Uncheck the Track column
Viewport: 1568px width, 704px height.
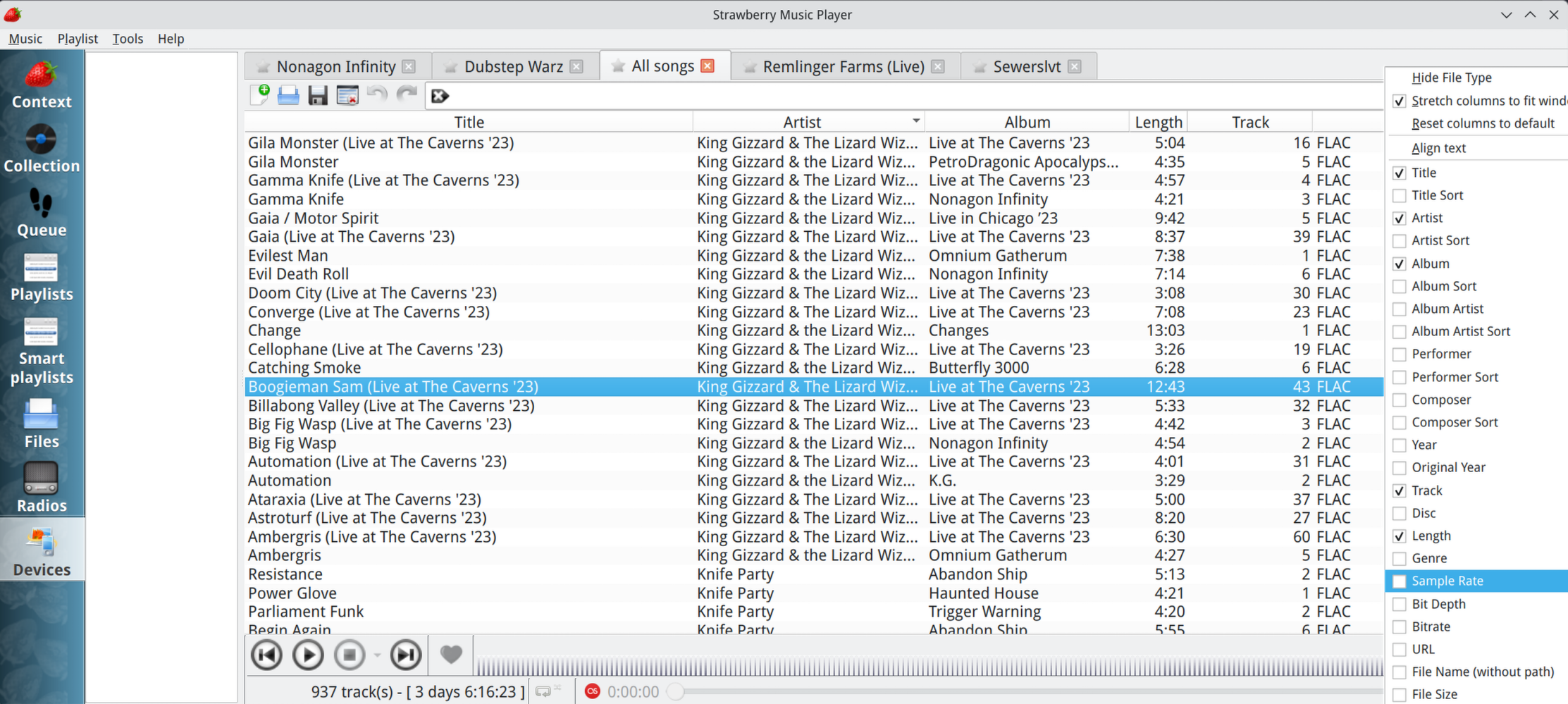pyautogui.click(x=1400, y=490)
